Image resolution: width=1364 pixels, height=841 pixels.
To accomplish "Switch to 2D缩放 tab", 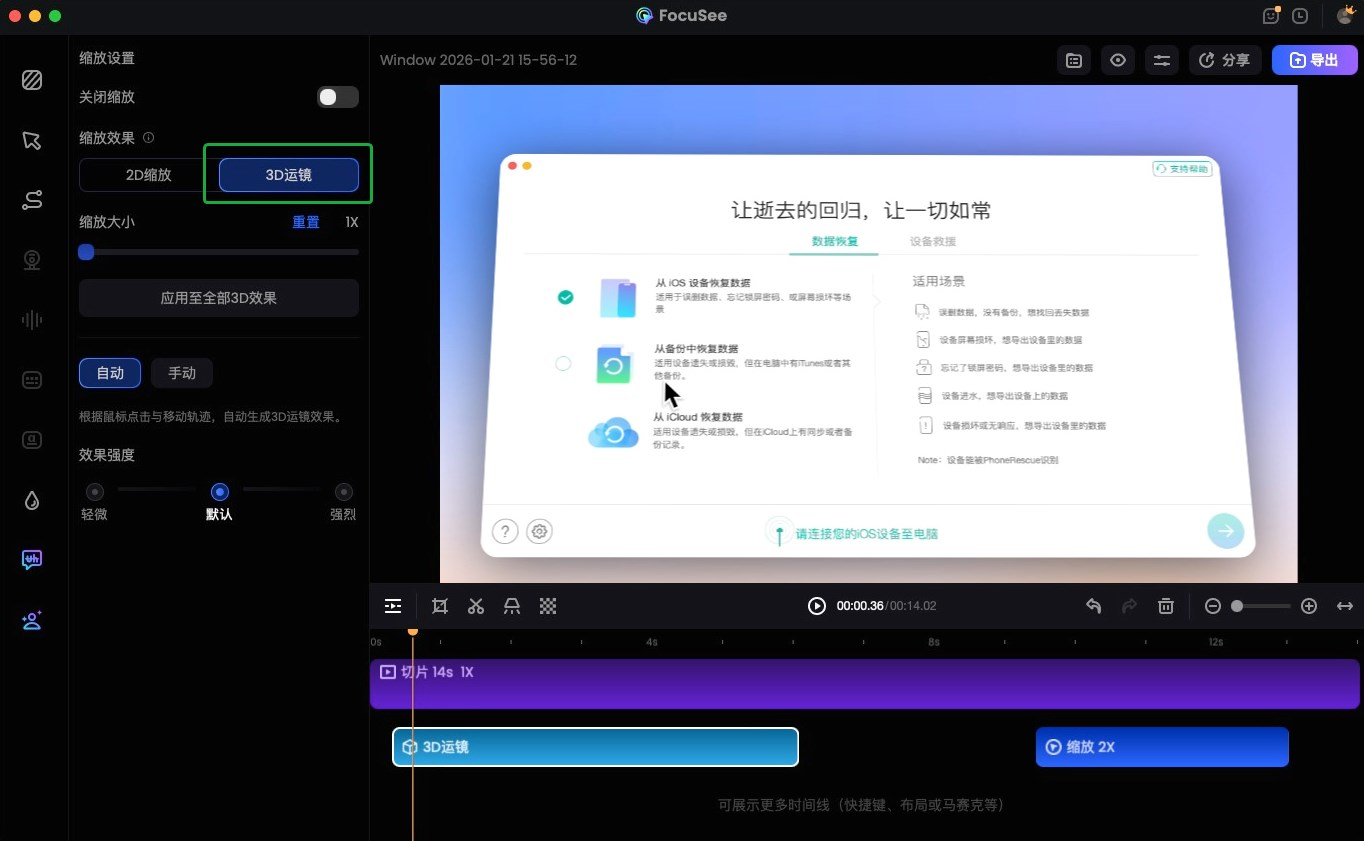I will [148, 175].
